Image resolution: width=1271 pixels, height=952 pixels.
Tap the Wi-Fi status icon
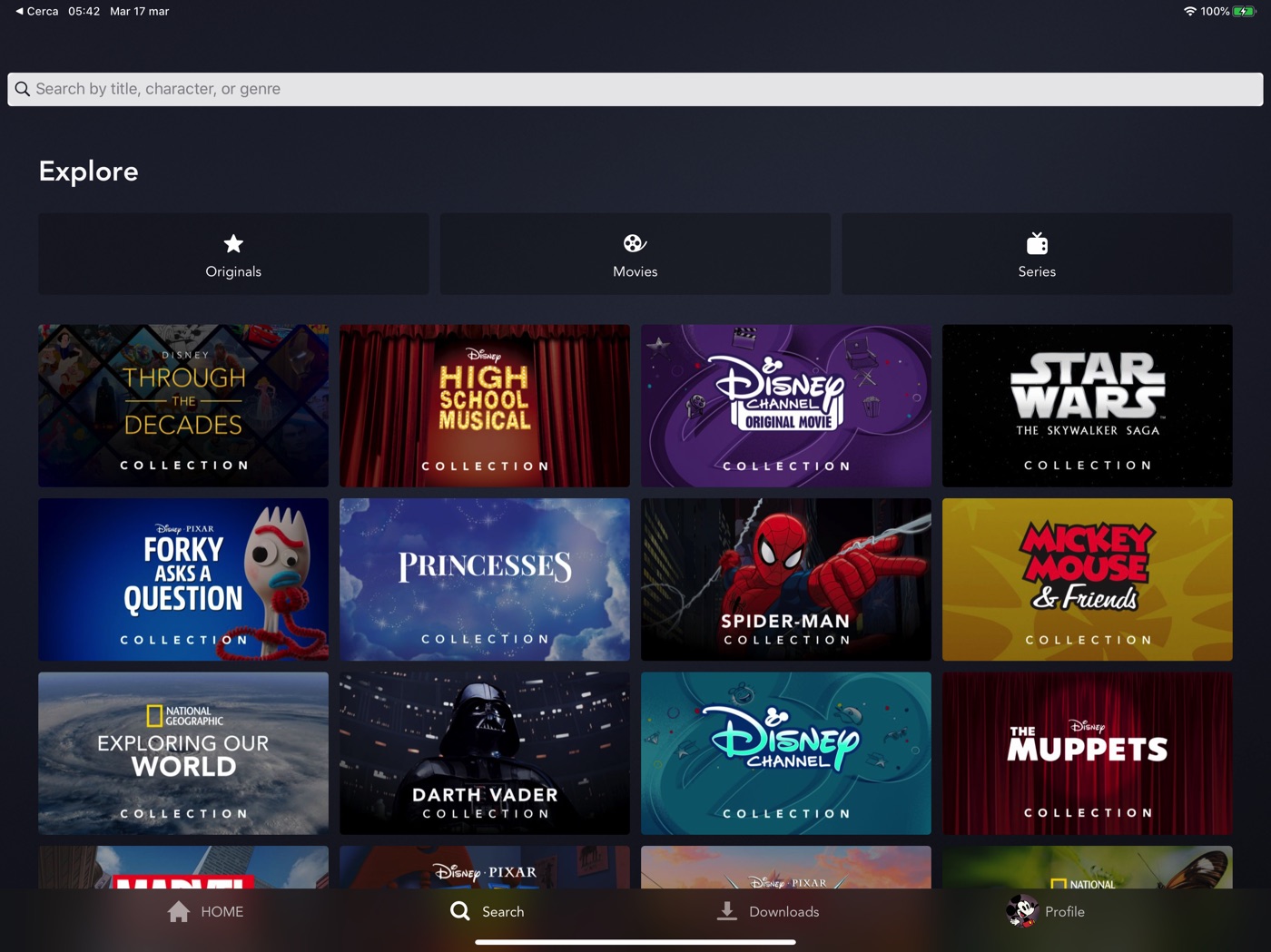tap(1189, 11)
